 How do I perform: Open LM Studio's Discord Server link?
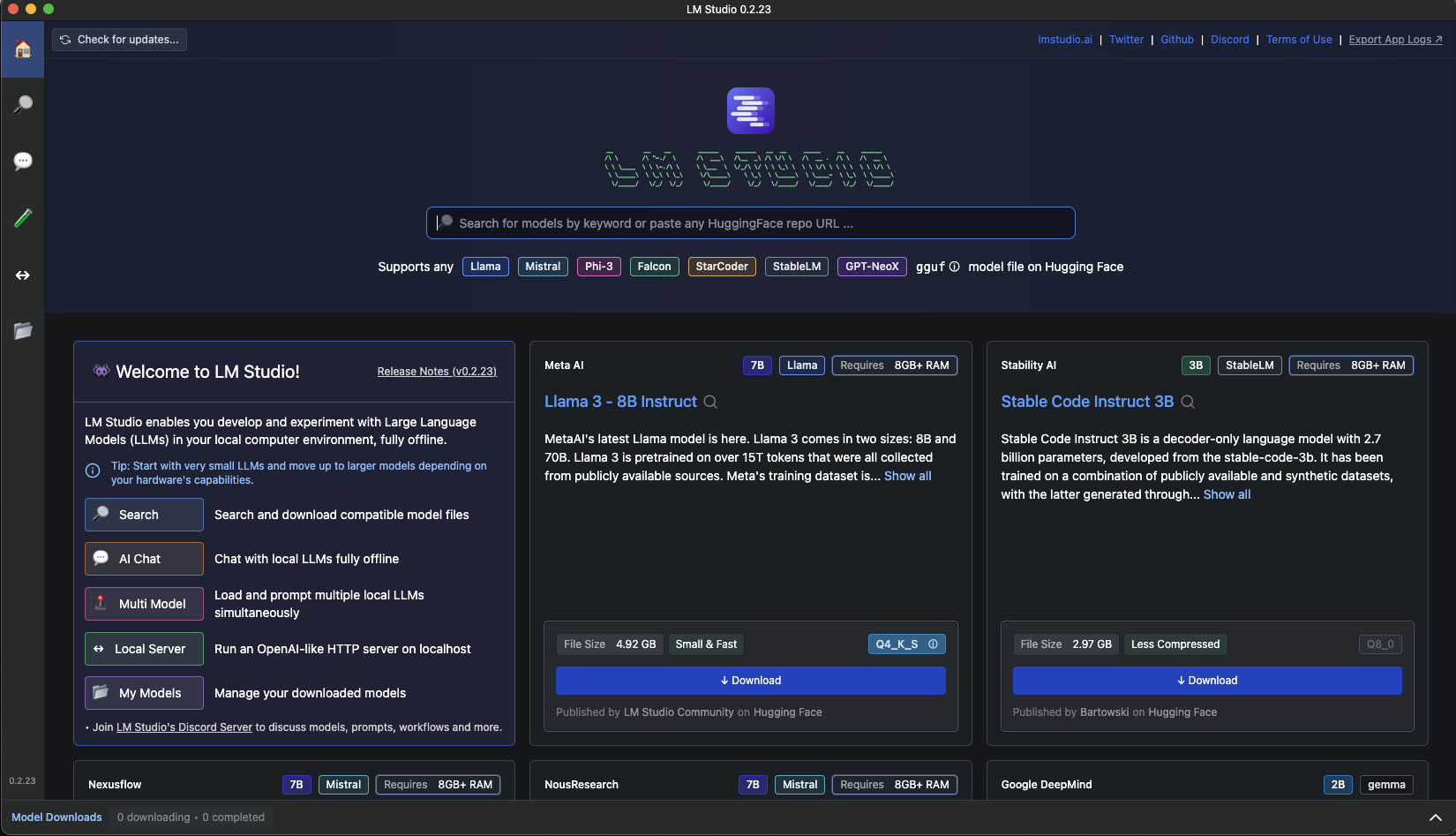184,727
